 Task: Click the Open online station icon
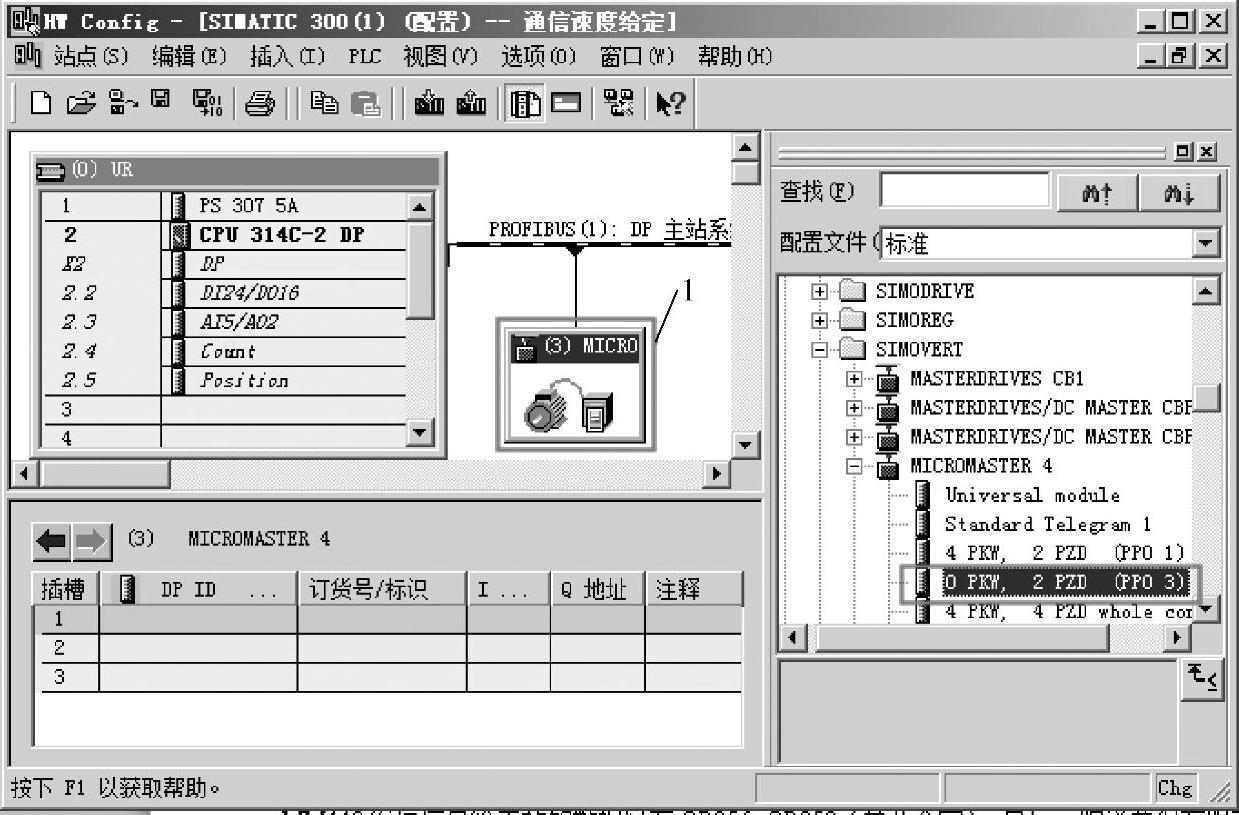124,103
